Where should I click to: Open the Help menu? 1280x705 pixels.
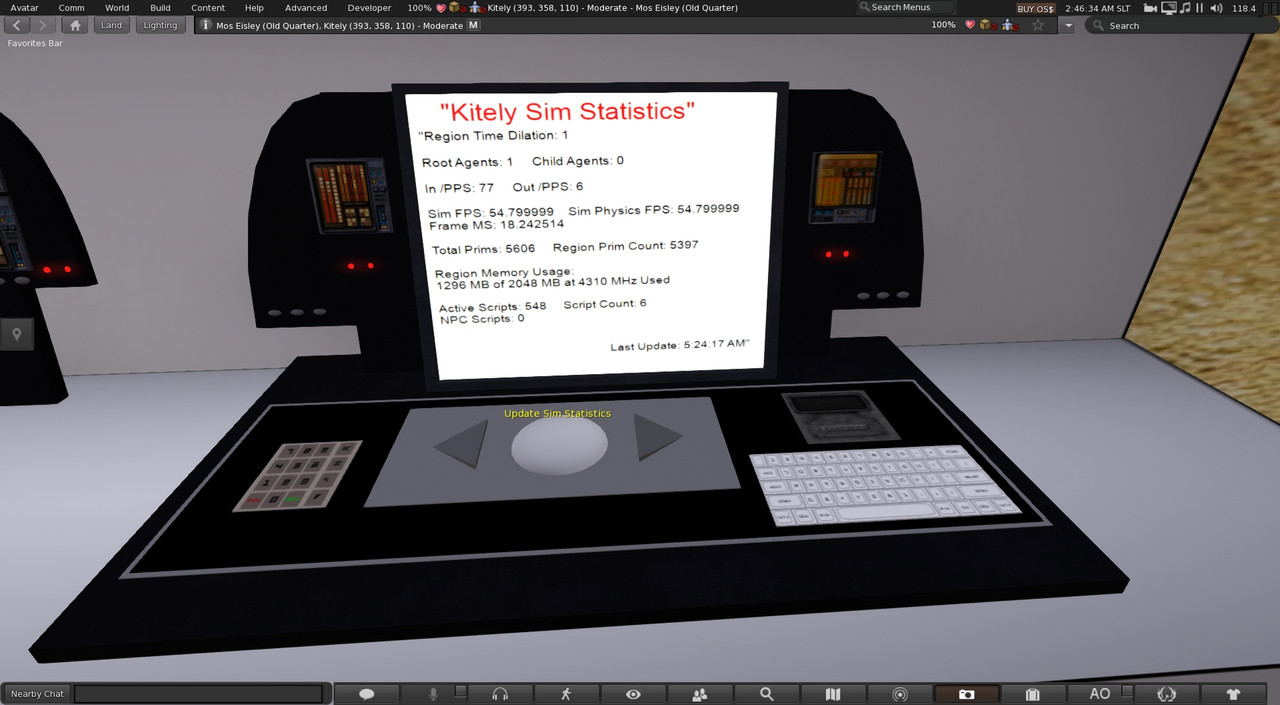(254, 8)
